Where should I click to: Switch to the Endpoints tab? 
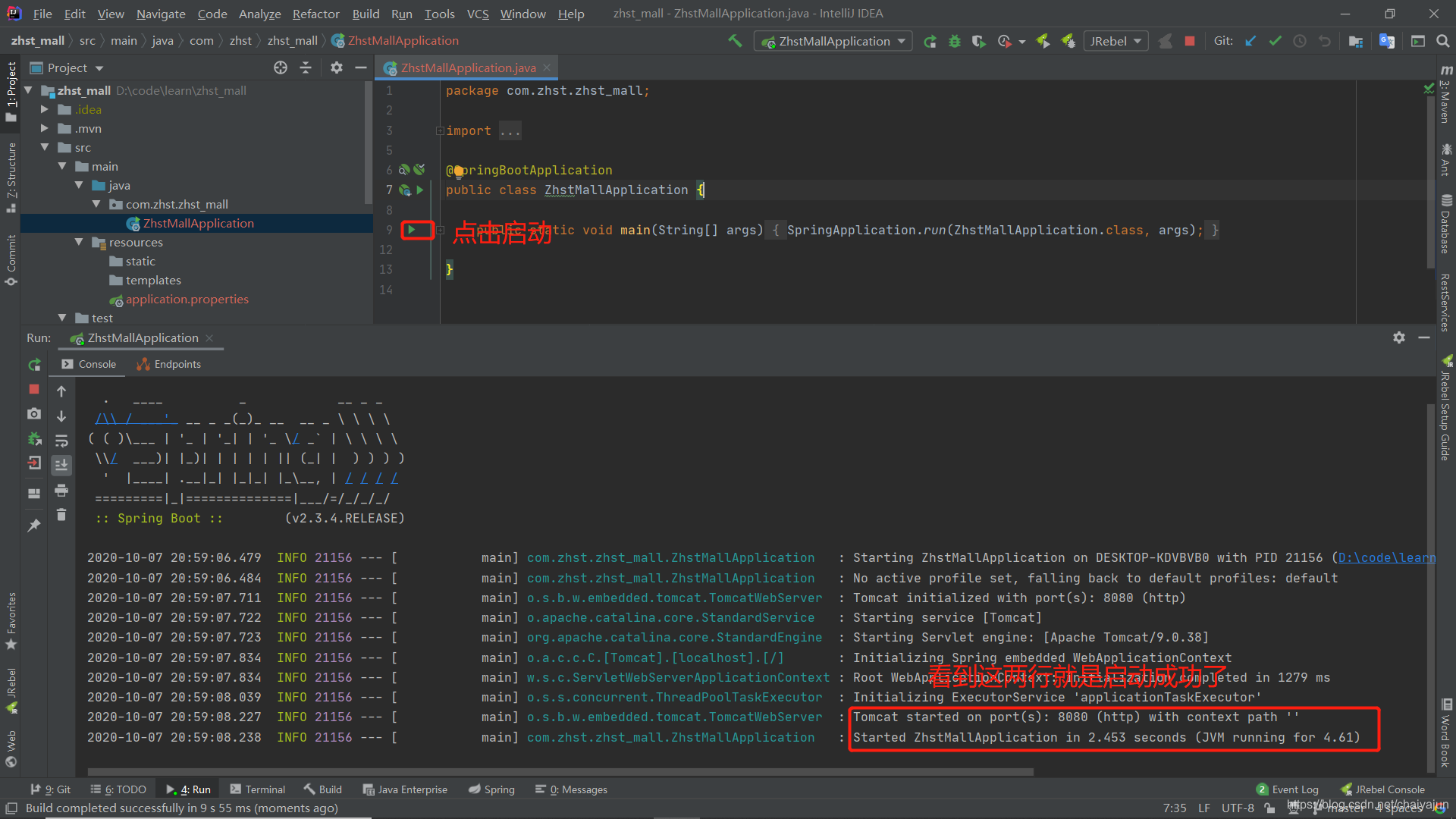(168, 364)
